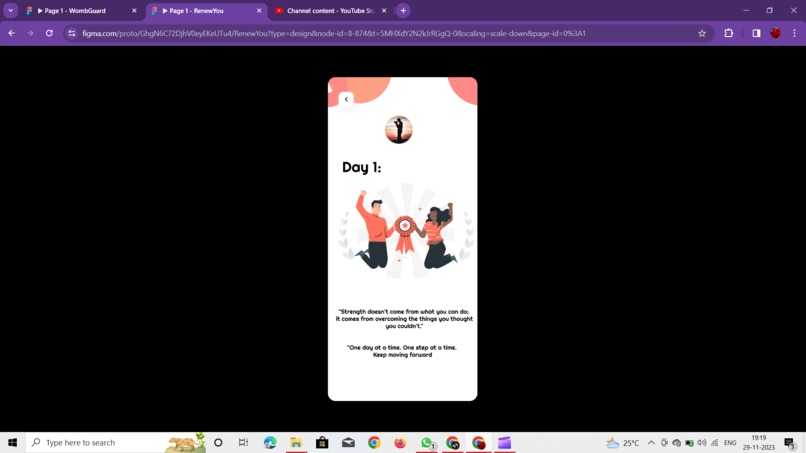Click the Type here to search box

(x=116, y=443)
